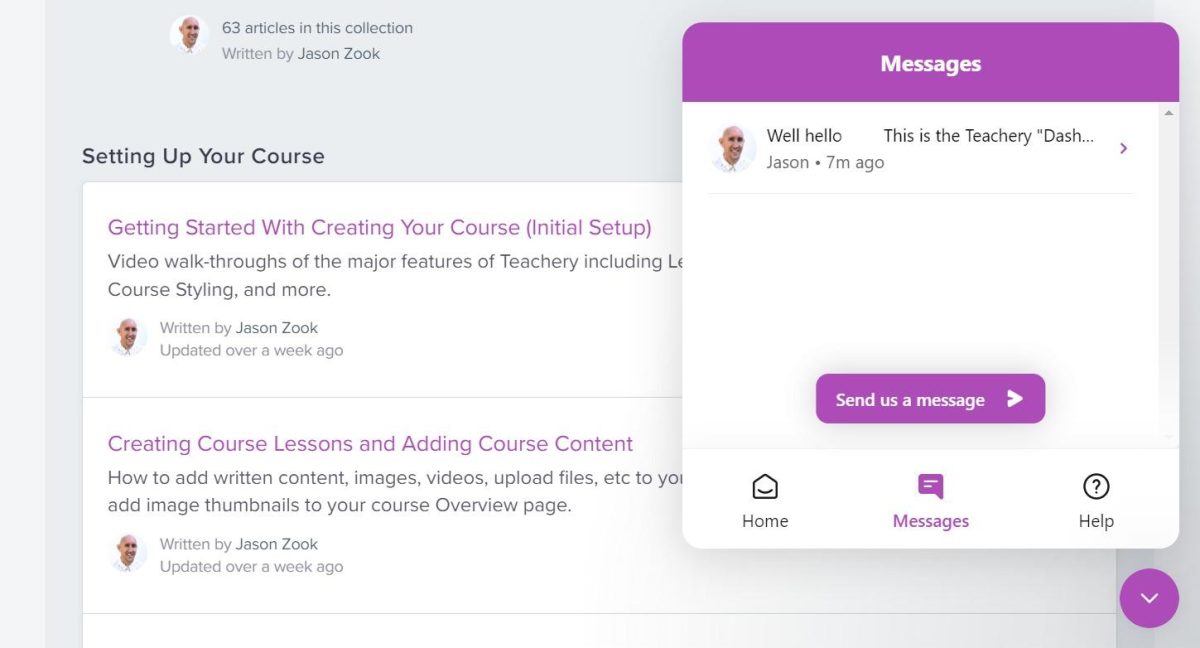
Task: Click the Setting Up Your Course heading
Action: [x=203, y=156]
